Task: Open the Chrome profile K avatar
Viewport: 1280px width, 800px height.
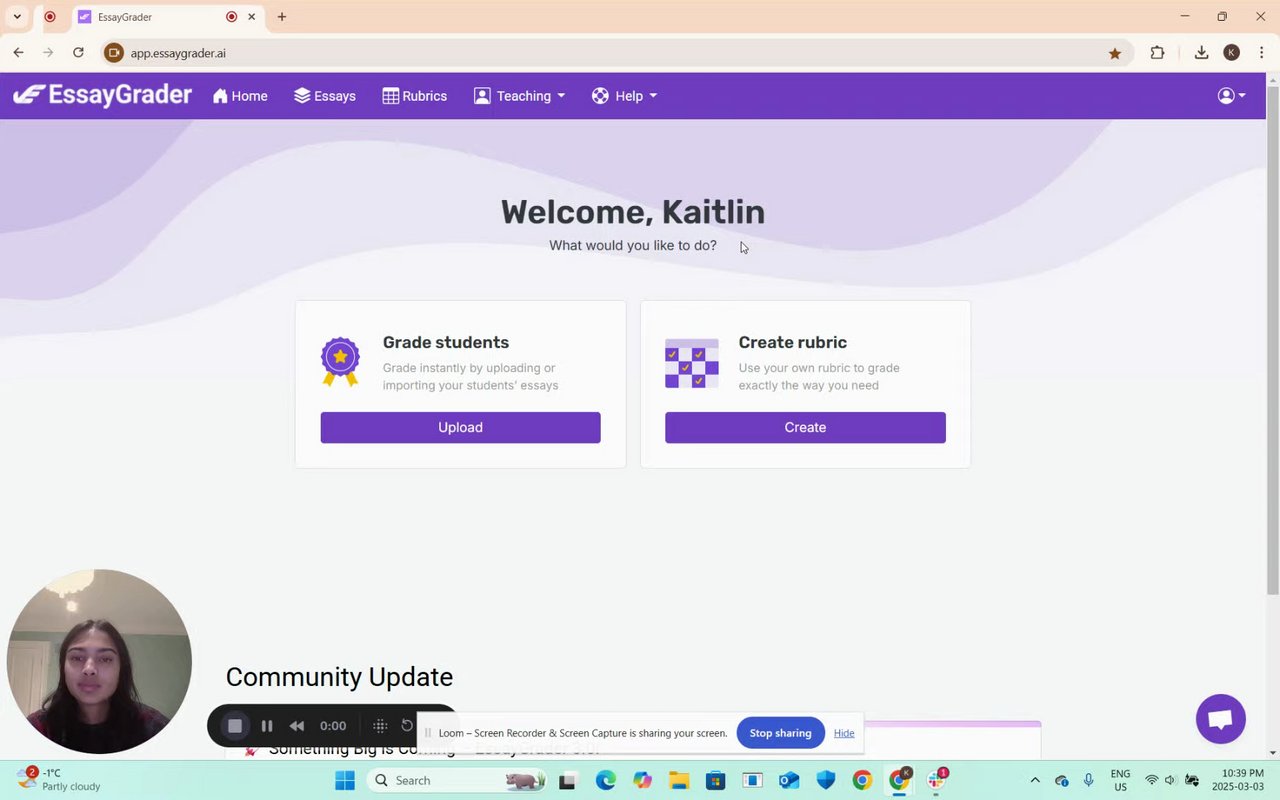Action: point(1231,53)
